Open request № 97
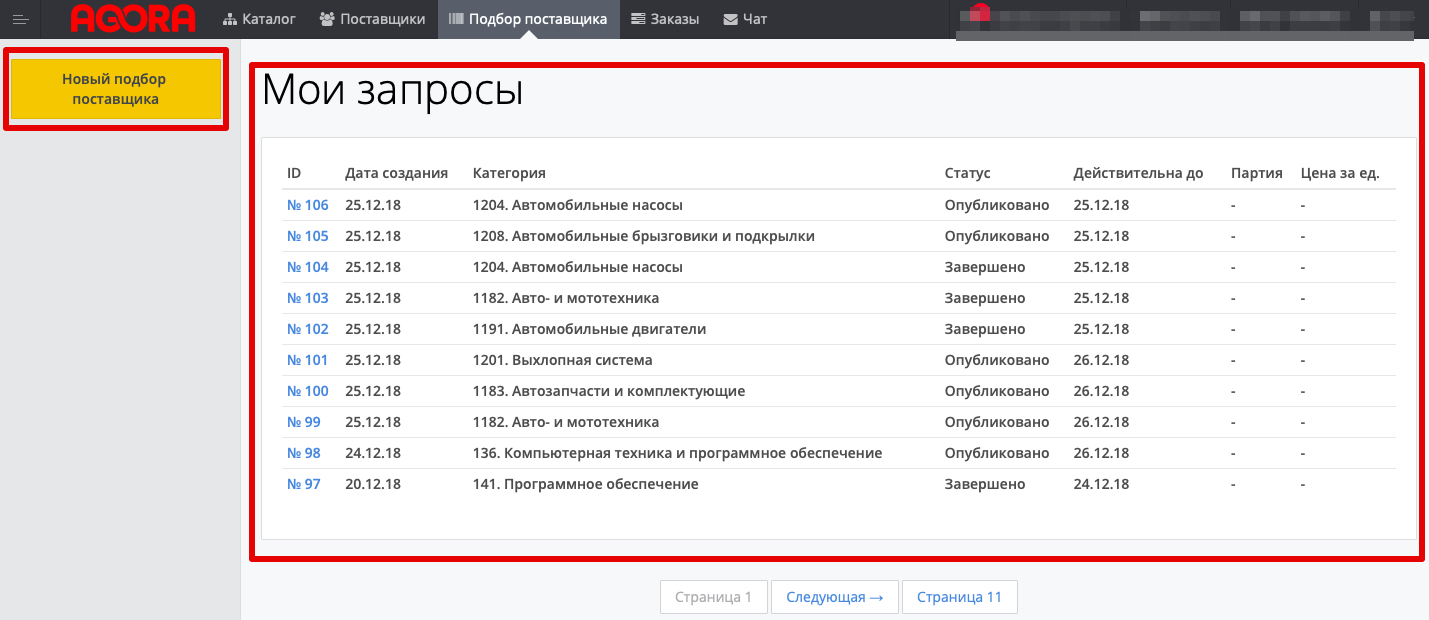1429x620 pixels. 303,484
